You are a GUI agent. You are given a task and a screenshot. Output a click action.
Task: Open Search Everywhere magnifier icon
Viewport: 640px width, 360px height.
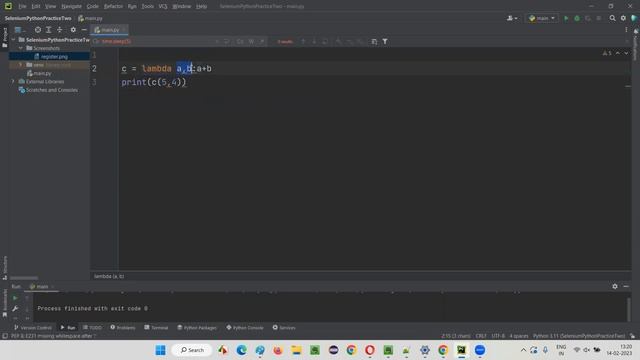(x=612, y=18)
